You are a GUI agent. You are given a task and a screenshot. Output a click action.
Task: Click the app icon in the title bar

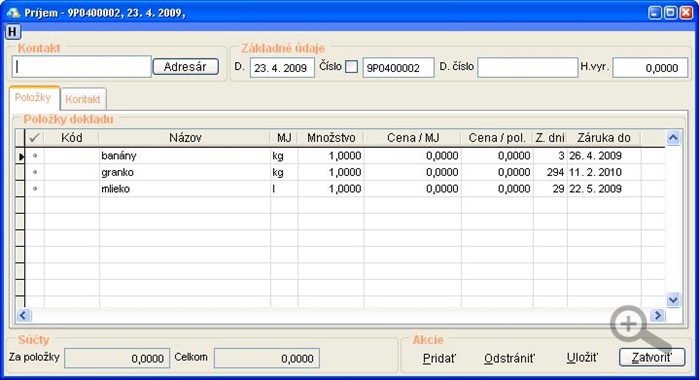point(13,12)
